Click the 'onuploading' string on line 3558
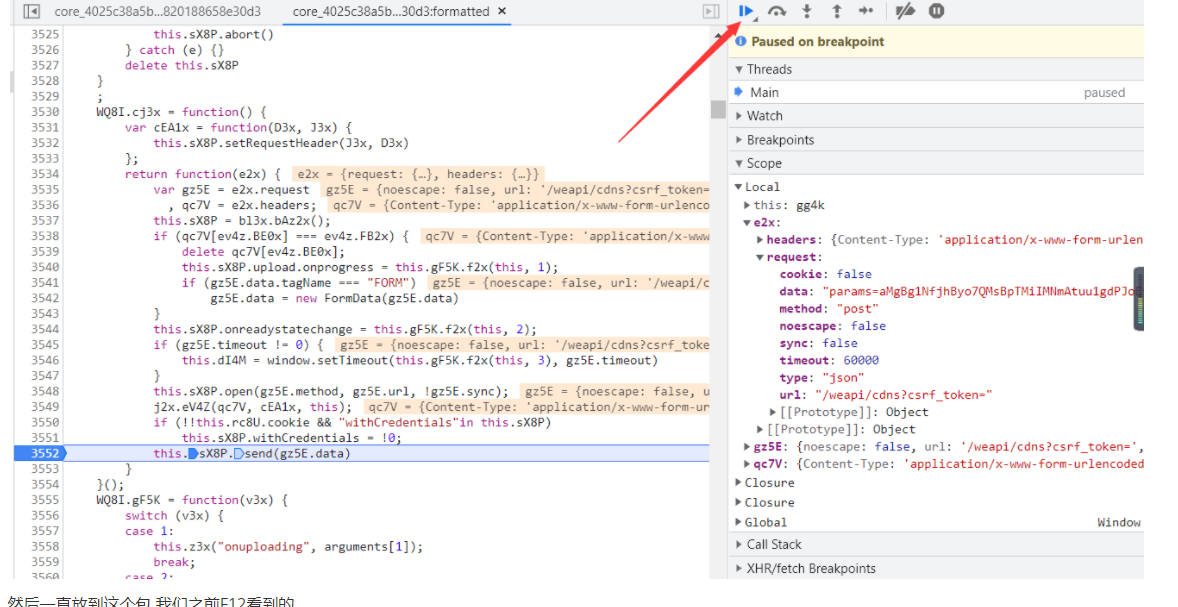The width and height of the screenshot is (1178, 607). (266, 547)
